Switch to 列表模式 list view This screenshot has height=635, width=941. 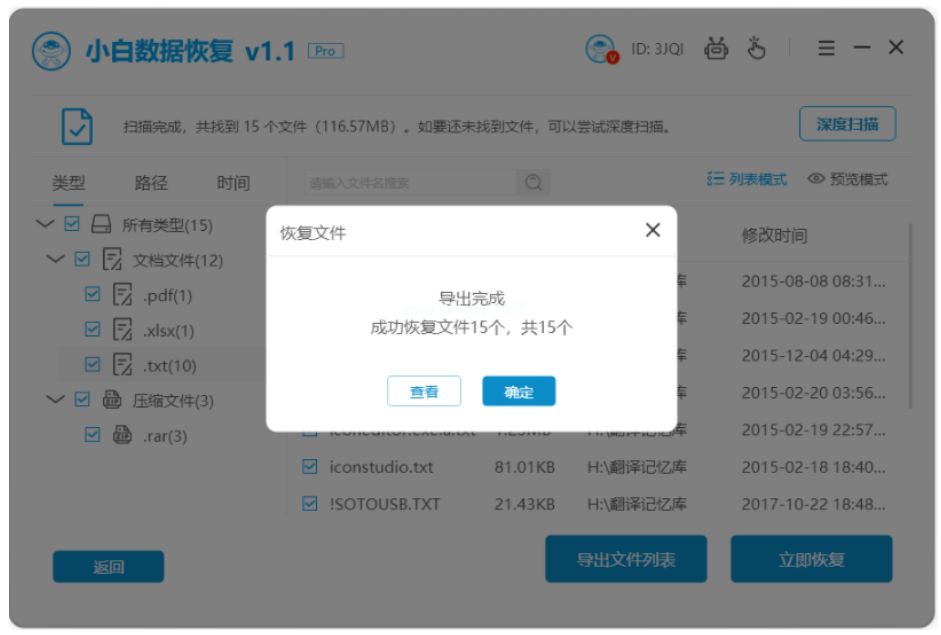click(x=747, y=180)
